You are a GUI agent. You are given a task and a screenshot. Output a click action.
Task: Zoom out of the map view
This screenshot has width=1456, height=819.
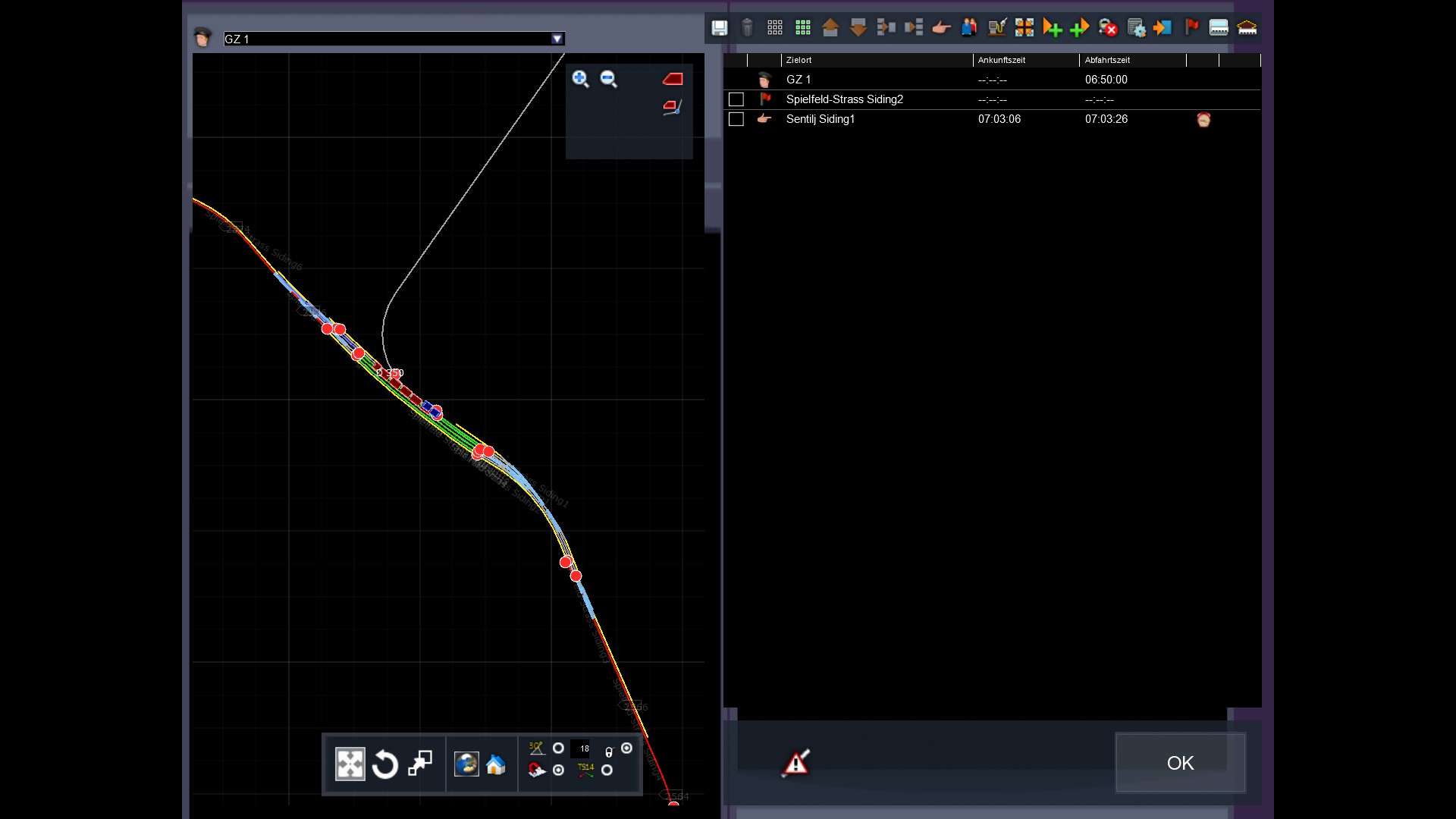click(608, 79)
